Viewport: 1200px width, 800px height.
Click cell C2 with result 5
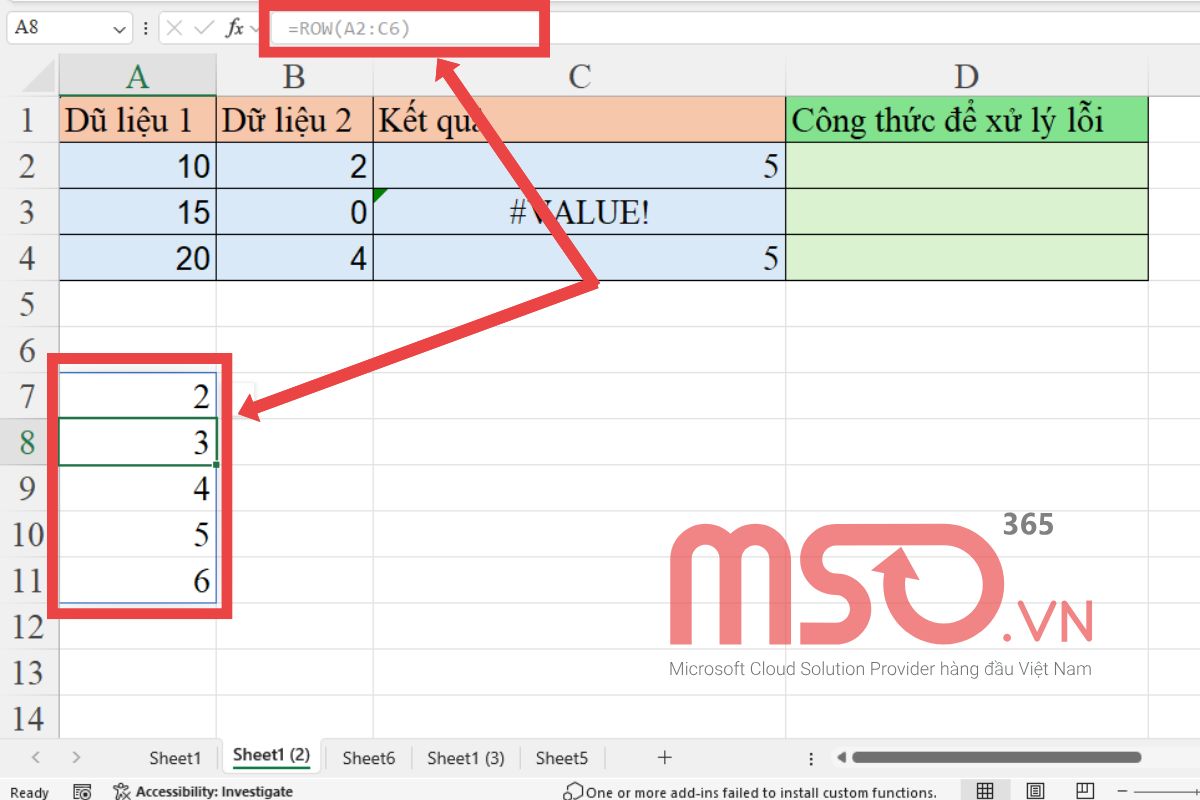[579, 165]
